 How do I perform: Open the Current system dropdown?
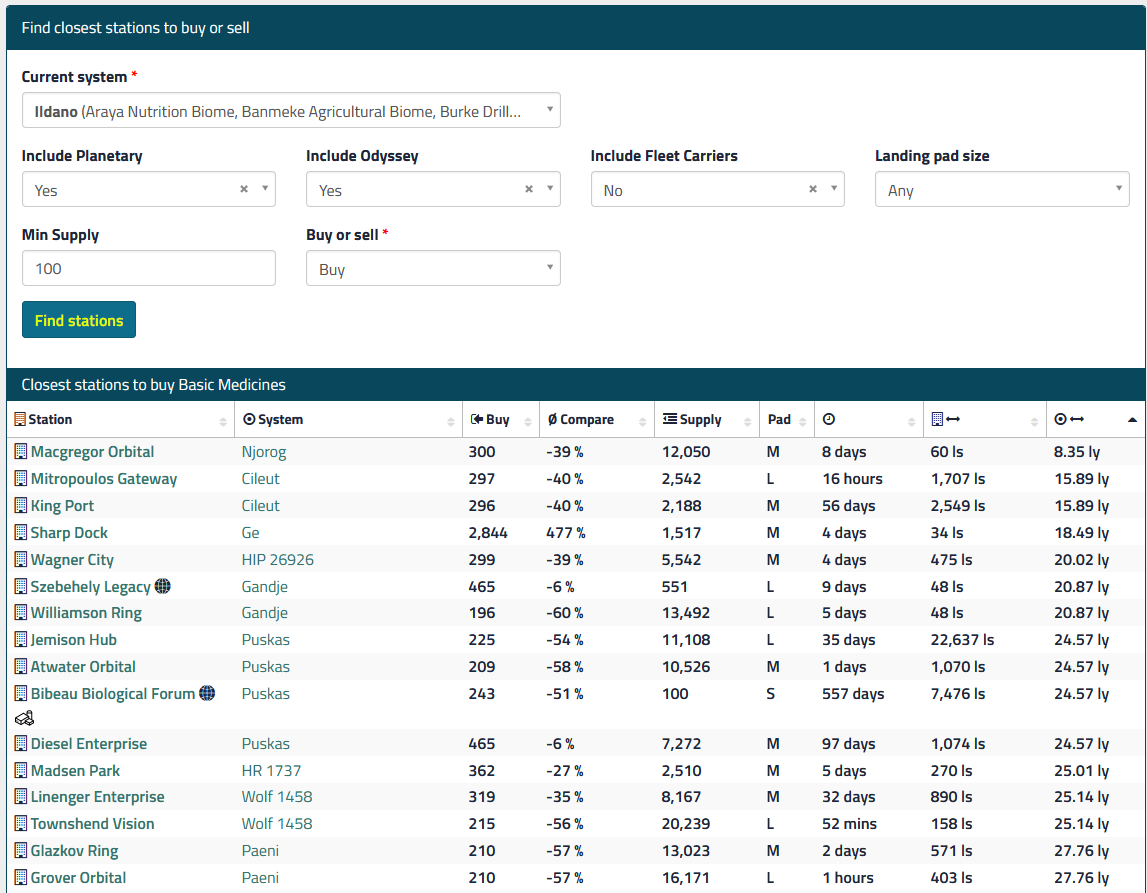291,110
